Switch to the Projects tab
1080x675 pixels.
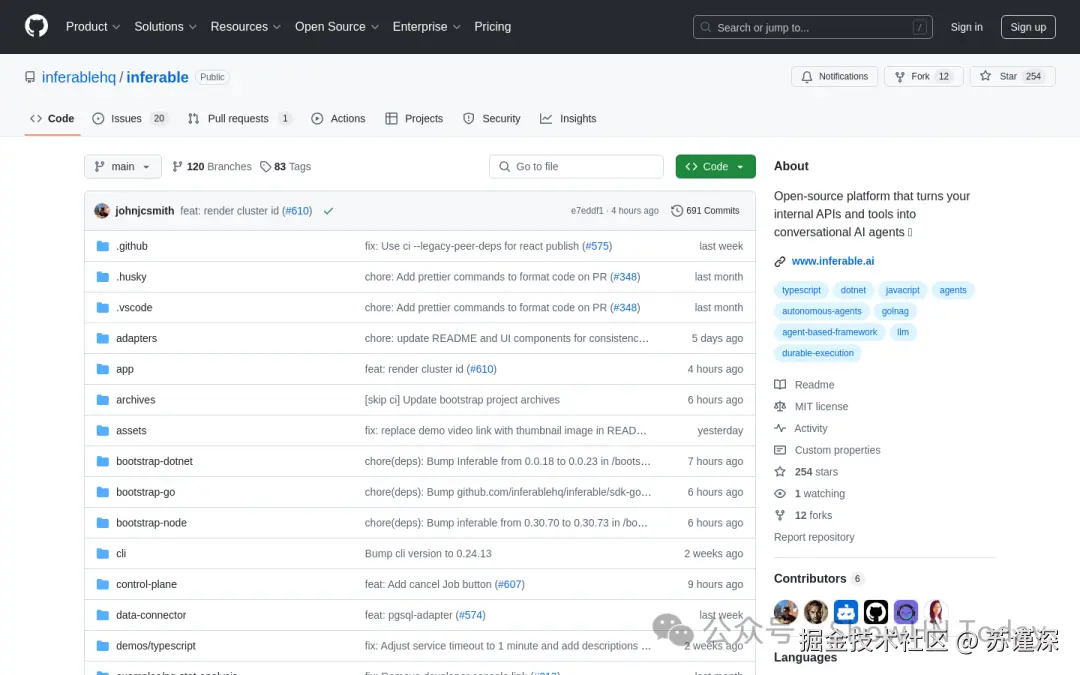(x=414, y=118)
